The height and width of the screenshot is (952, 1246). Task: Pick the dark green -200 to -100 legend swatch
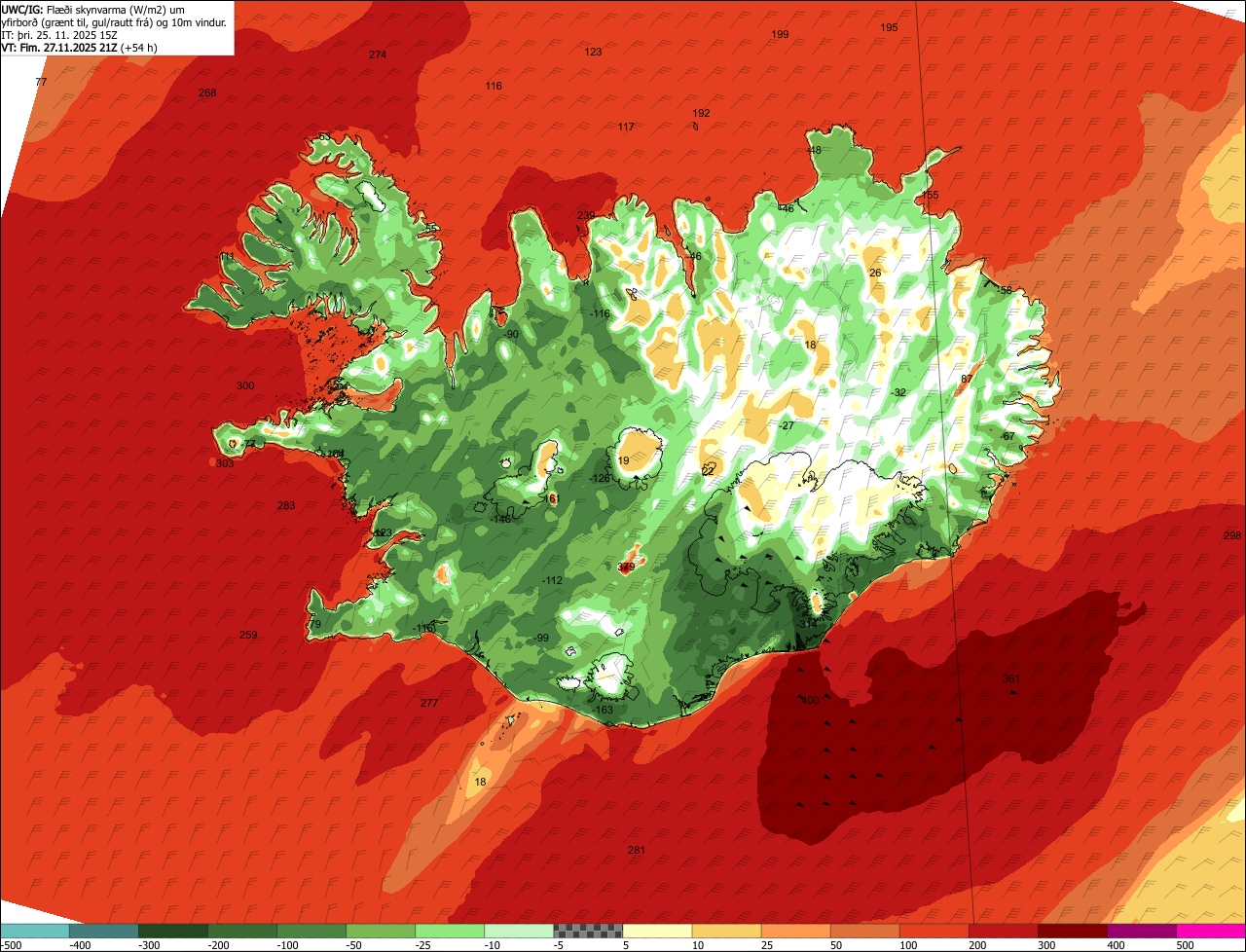[242, 931]
